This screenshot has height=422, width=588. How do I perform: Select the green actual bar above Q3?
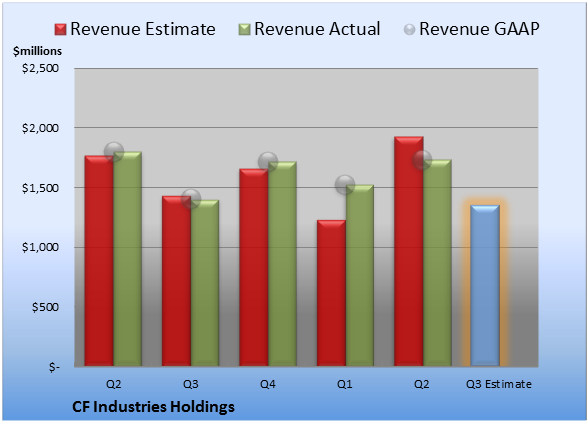coord(205,283)
